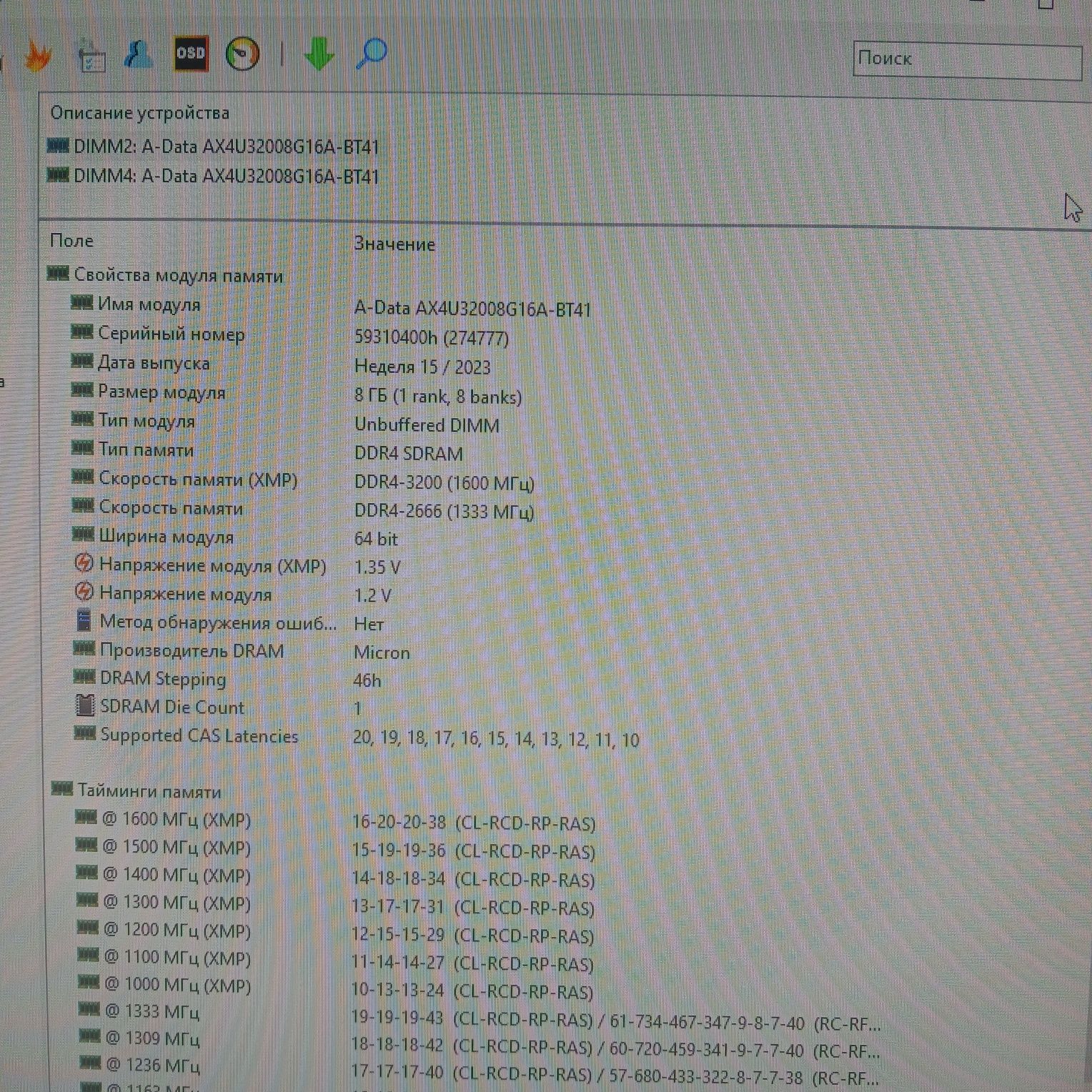Click the green download arrow icon
Viewport: 1092px width, 1092px height.
[319, 54]
